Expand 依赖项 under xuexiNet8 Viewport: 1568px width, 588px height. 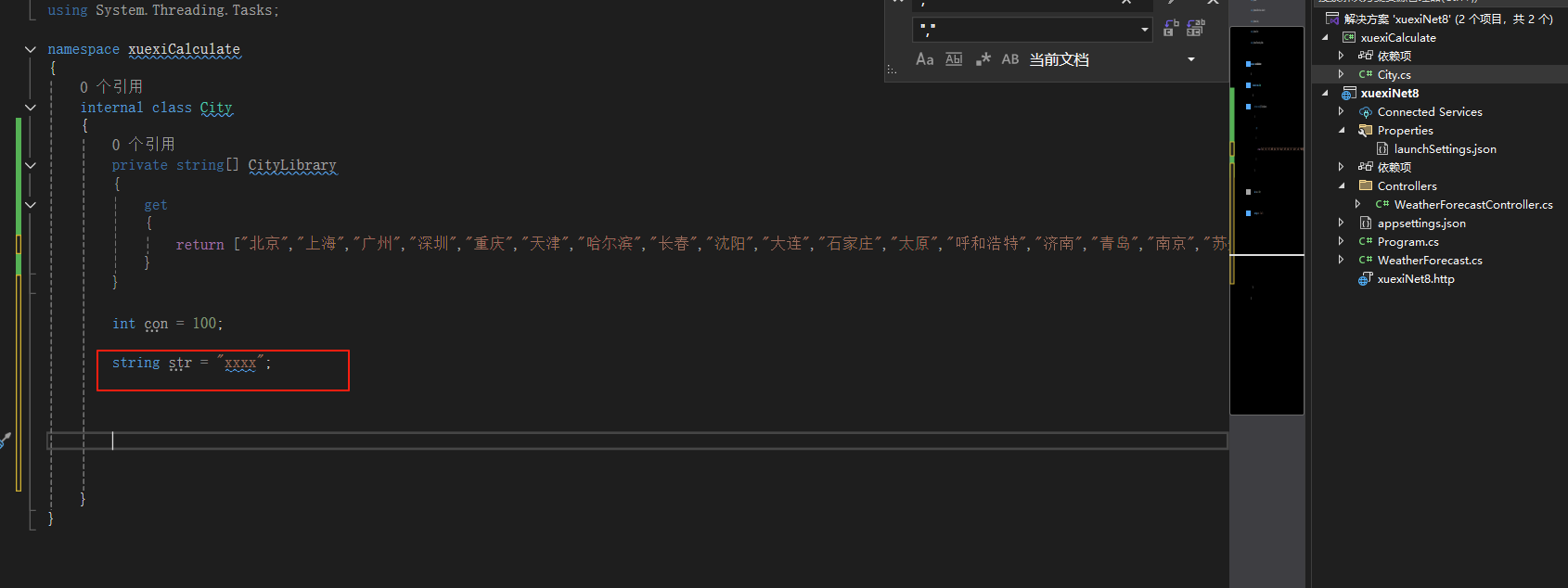pyautogui.click(x=1341, y=167)
